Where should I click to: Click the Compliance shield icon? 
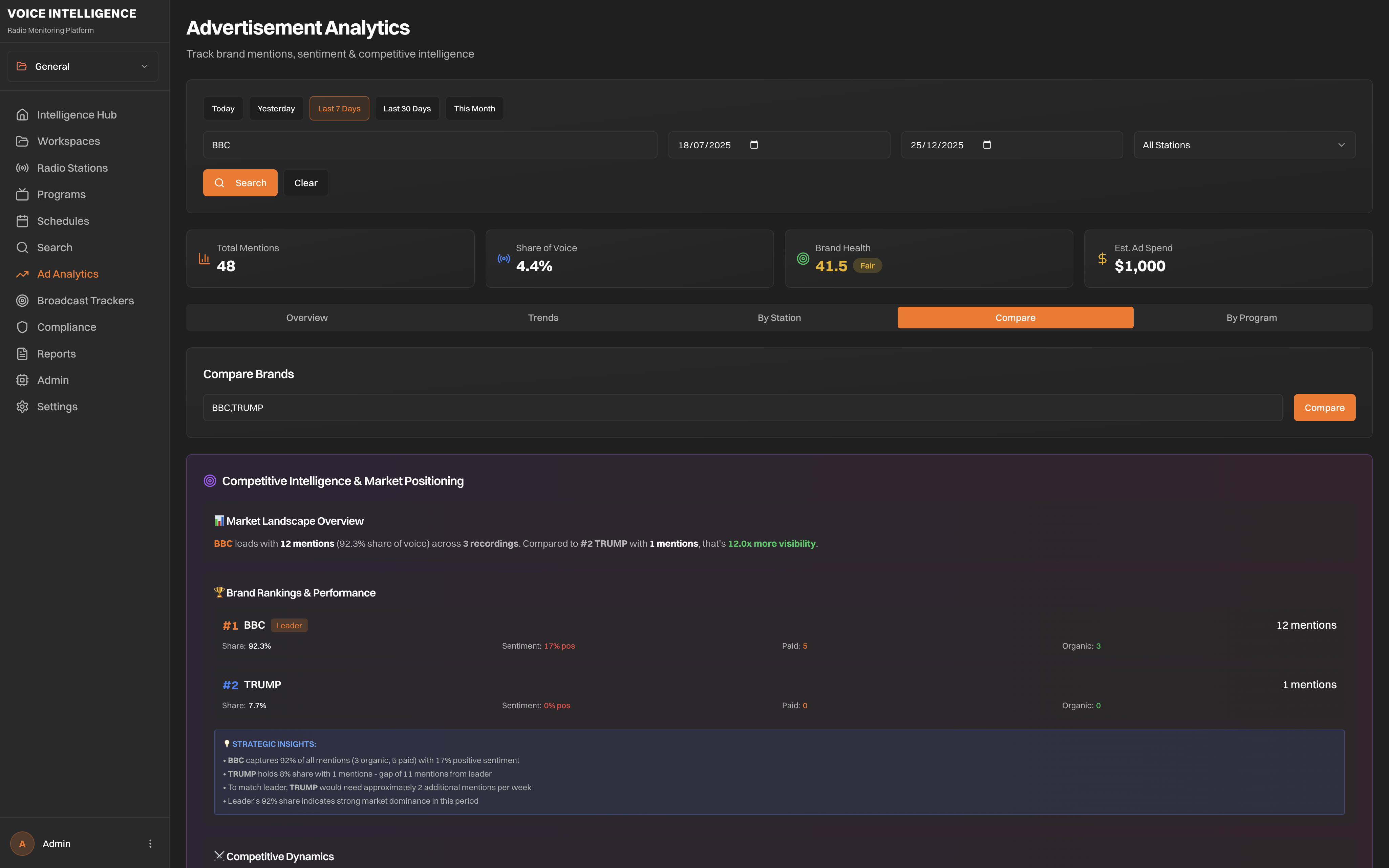(x=22, y=327)
